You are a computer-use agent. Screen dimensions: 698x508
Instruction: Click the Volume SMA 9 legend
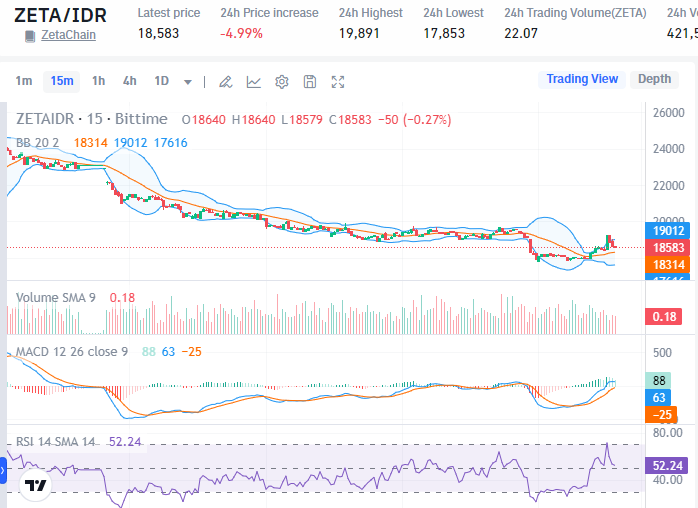[56, 297]
